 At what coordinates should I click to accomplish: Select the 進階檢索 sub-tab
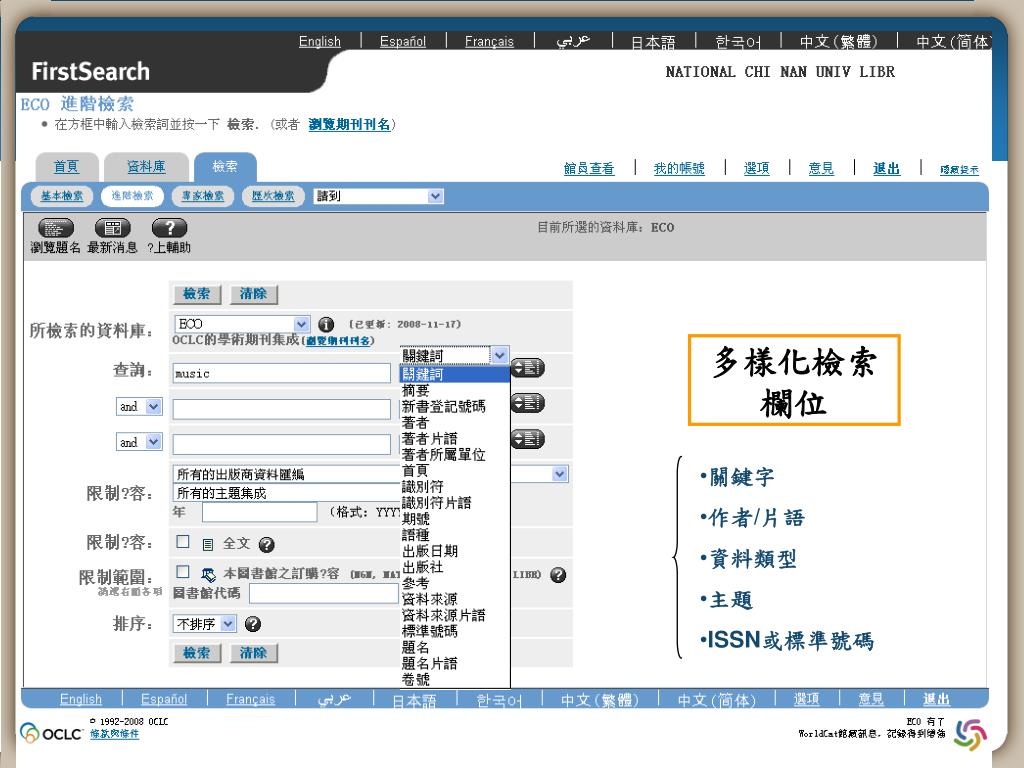pos(133,196)
